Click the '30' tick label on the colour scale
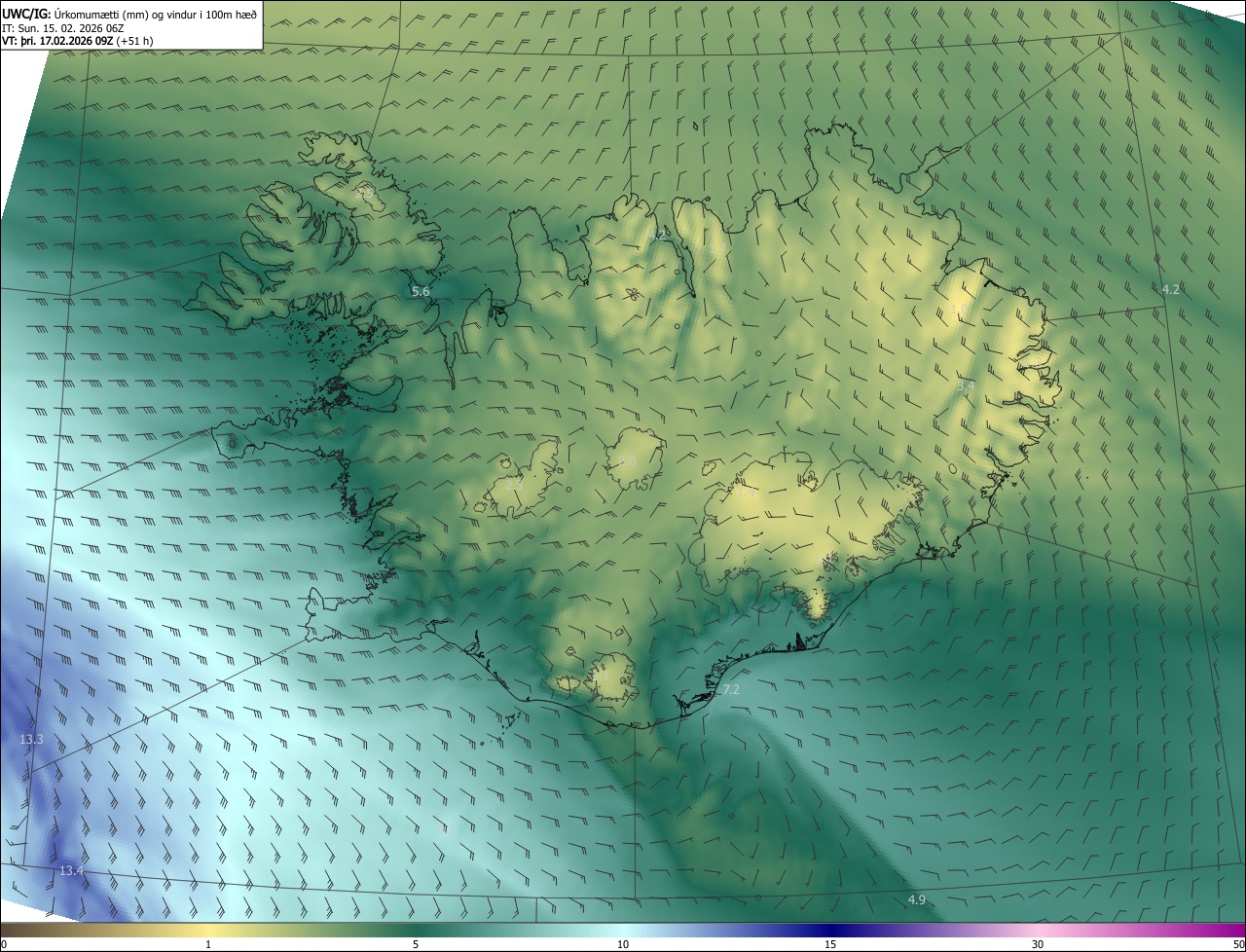This screenshot has width=1246, height=952. click(x=1038, y=944)
